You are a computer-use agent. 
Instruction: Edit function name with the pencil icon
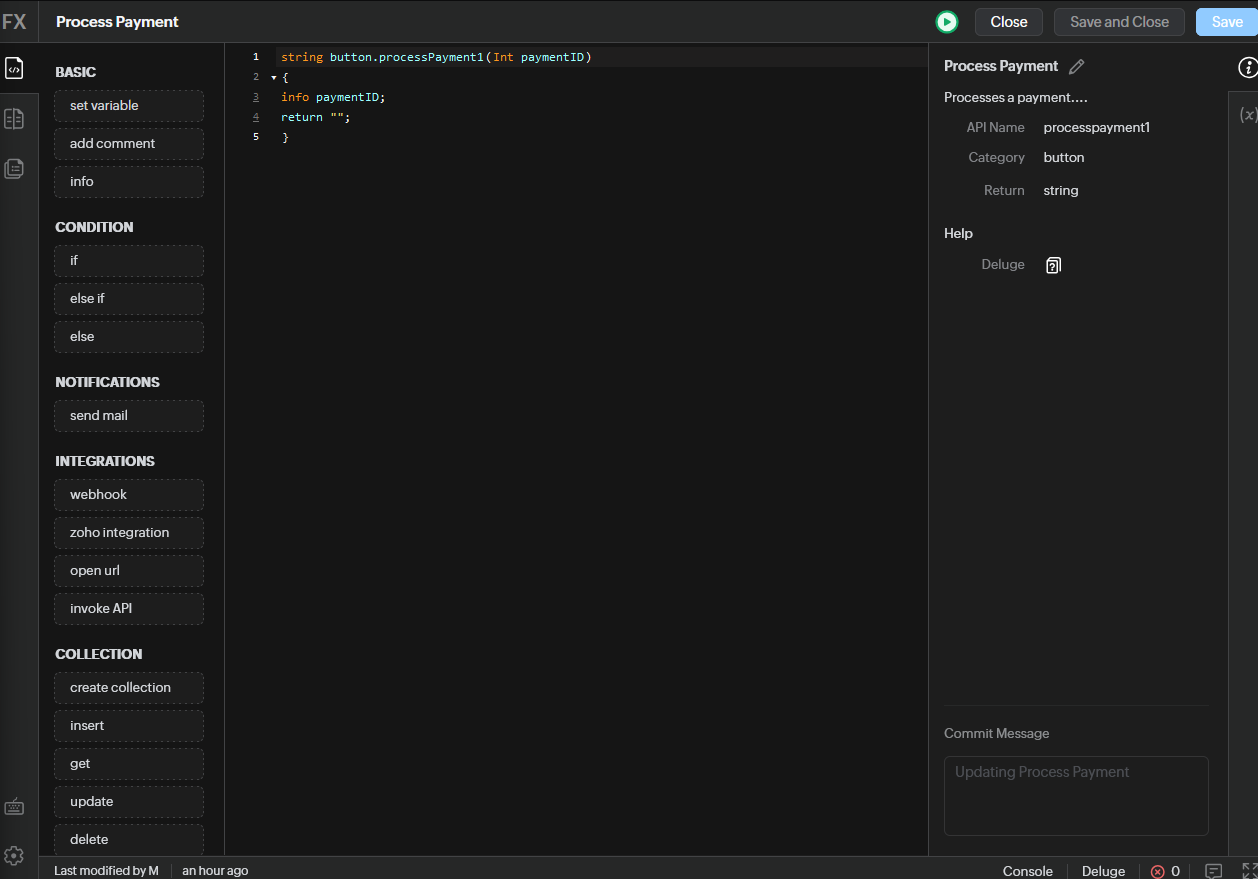(1076, 67)
